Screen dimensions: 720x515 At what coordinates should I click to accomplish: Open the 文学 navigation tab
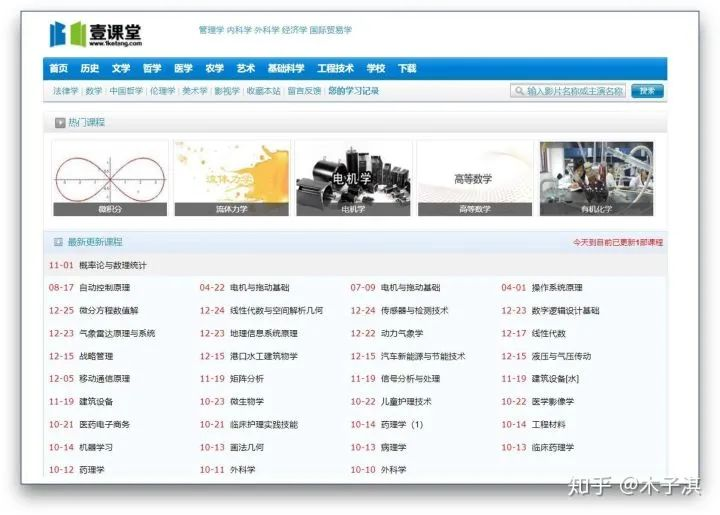(x=121, y=68)
